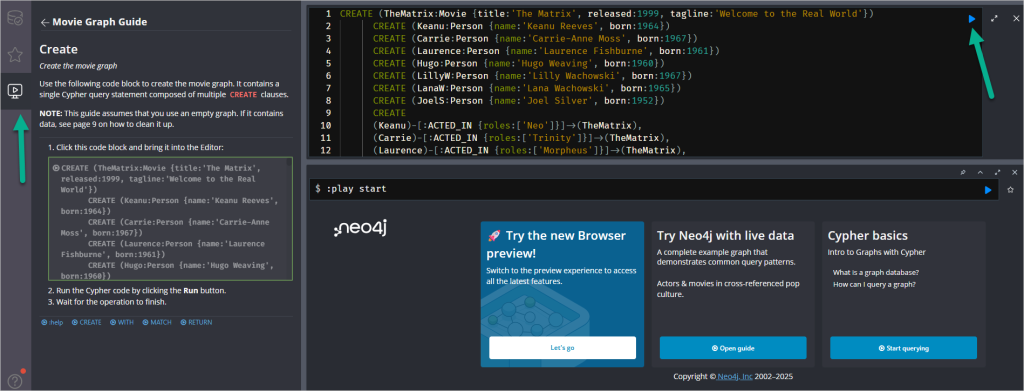Click editor line with 'Laurence Fishburne'
The width and height of the screenshot is (1024, 391).
[546, 50]
